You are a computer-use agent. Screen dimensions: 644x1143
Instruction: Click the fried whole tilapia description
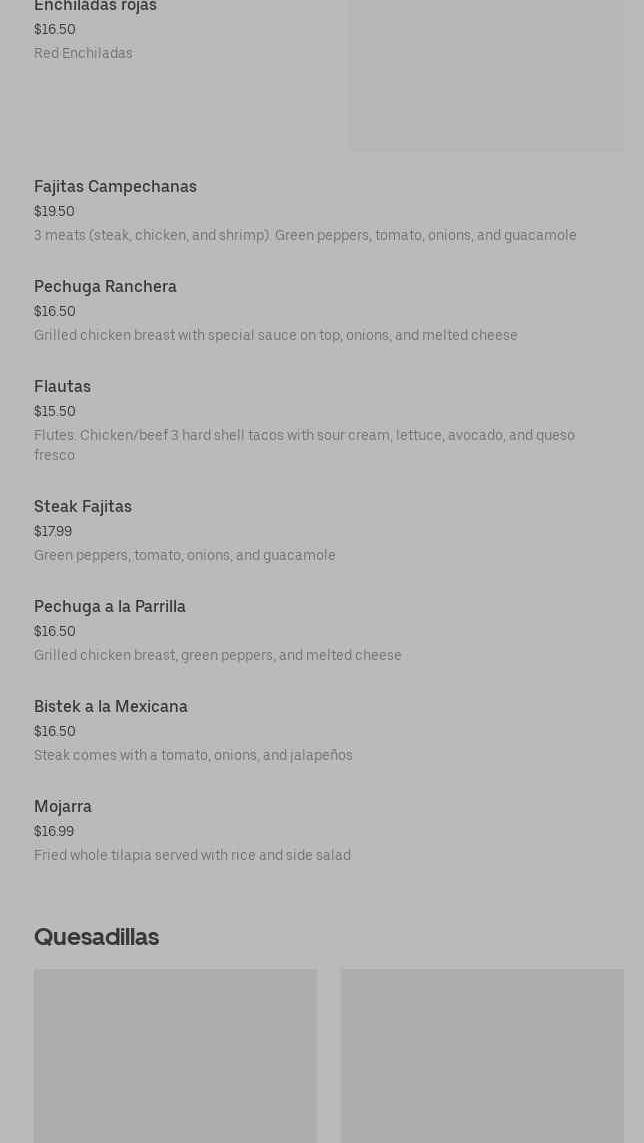[x=192, y=856]
